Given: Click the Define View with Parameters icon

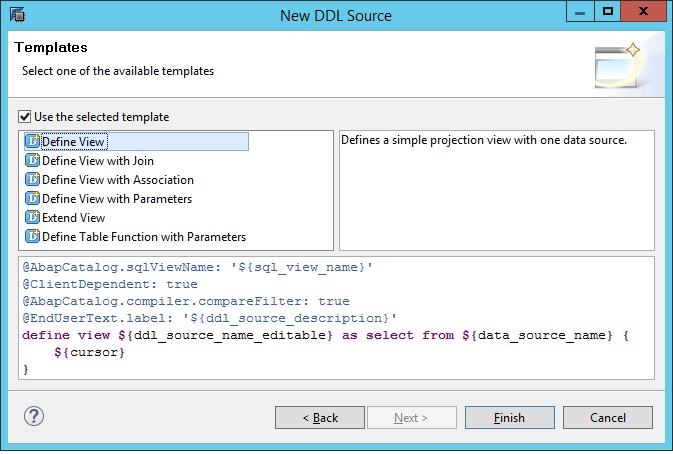Looking at the screenshot, I should pos(32,198).
